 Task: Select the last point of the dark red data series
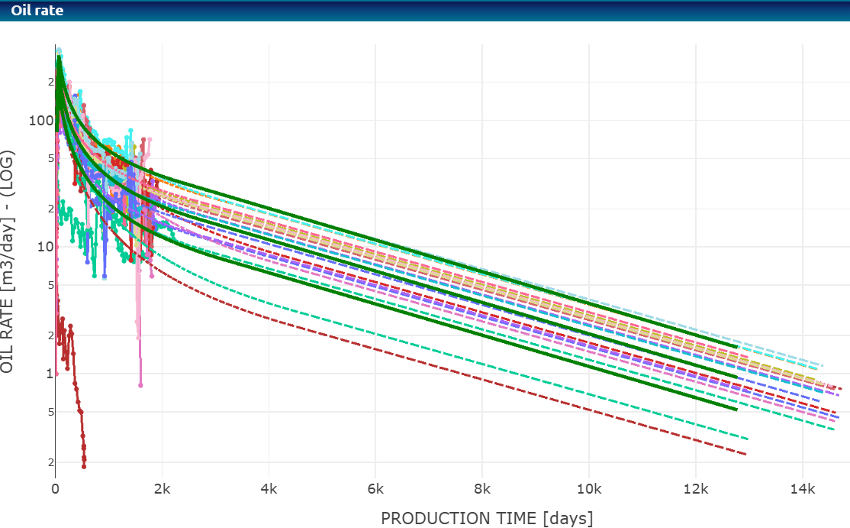pyautogui.click(x=84, y=466)
